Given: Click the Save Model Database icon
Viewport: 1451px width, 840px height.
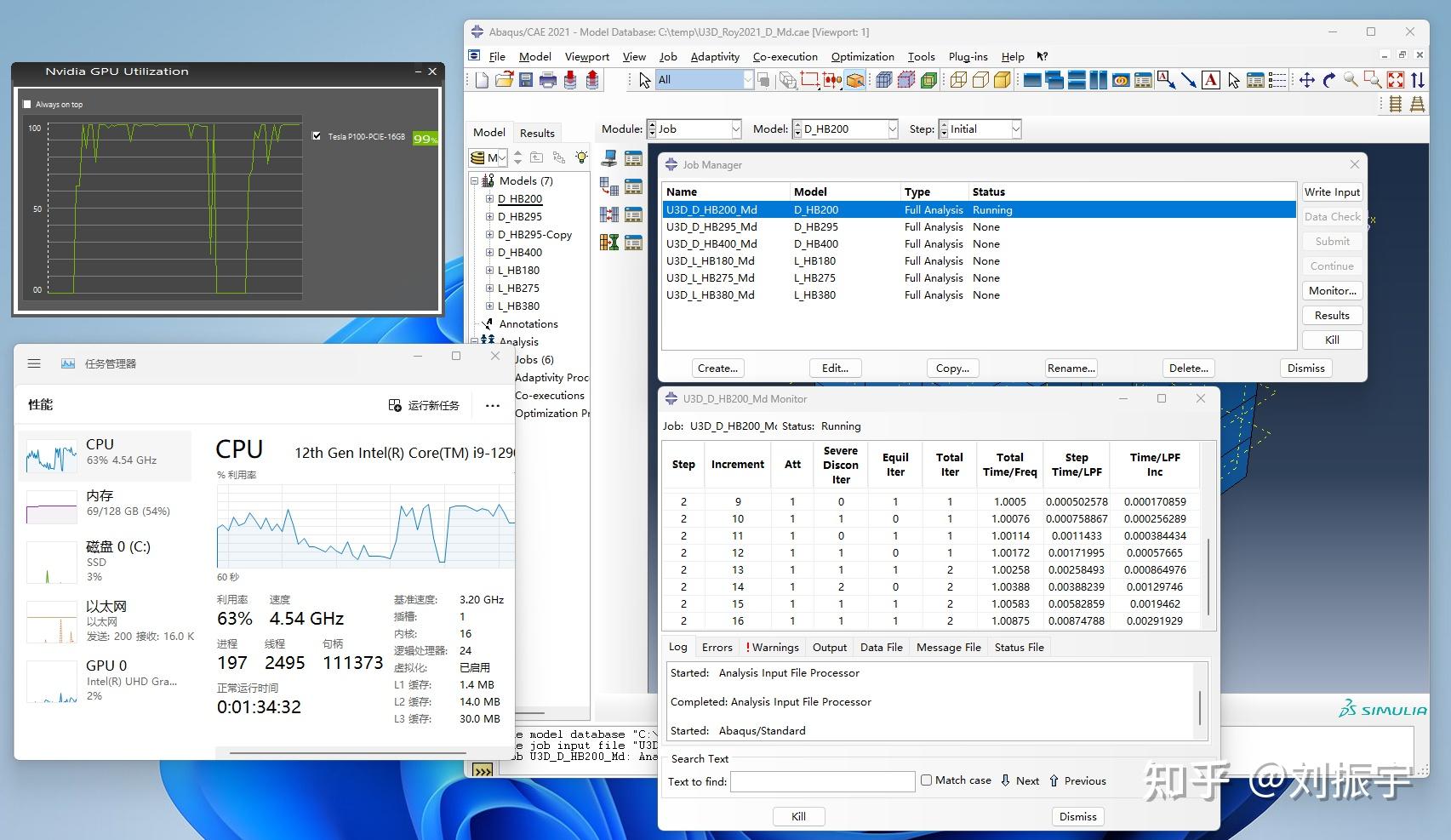Looking at the screenshot, I should [526, 80].
